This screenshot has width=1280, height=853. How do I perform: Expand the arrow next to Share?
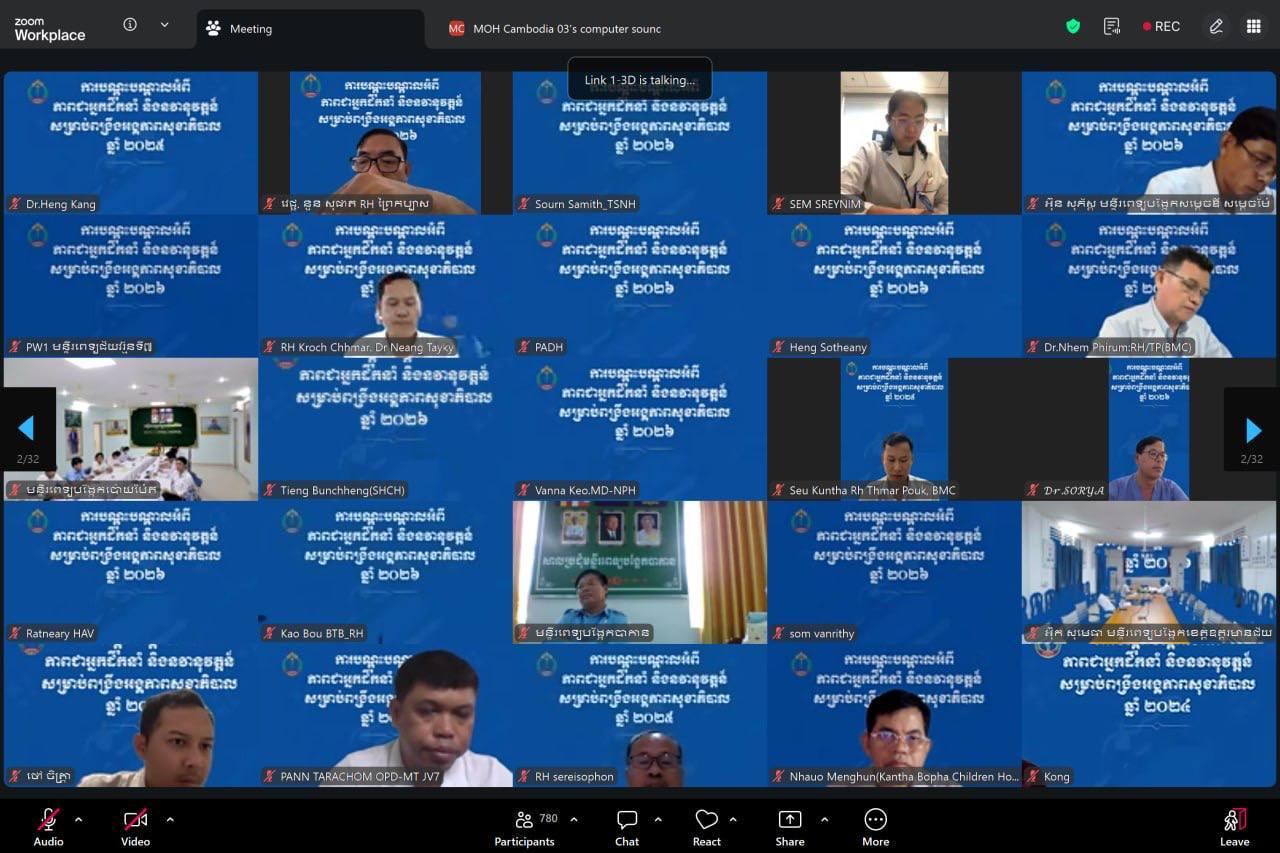[x=824, y=820]
